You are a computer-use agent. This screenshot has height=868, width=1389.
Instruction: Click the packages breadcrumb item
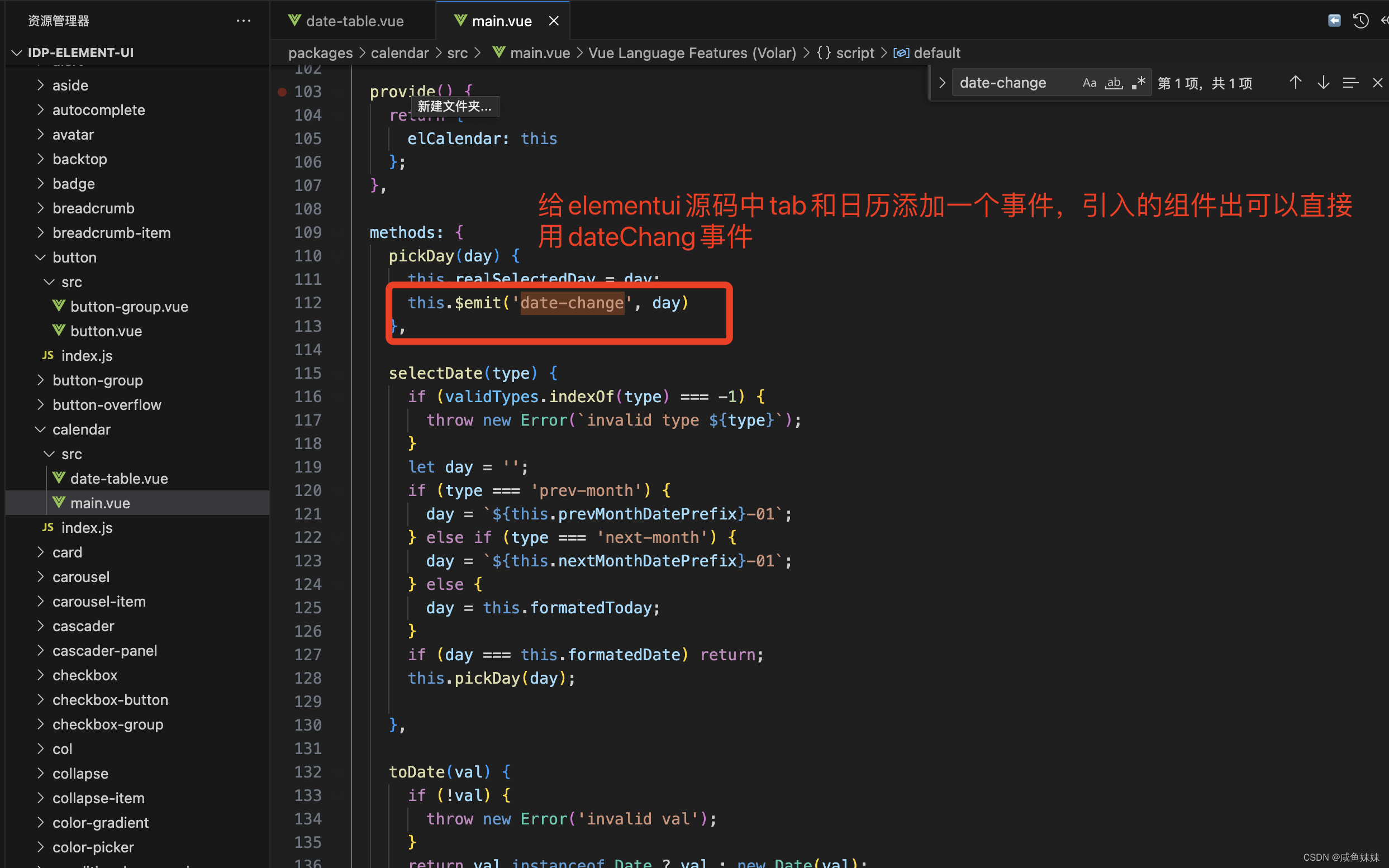[x=320, y=53]
